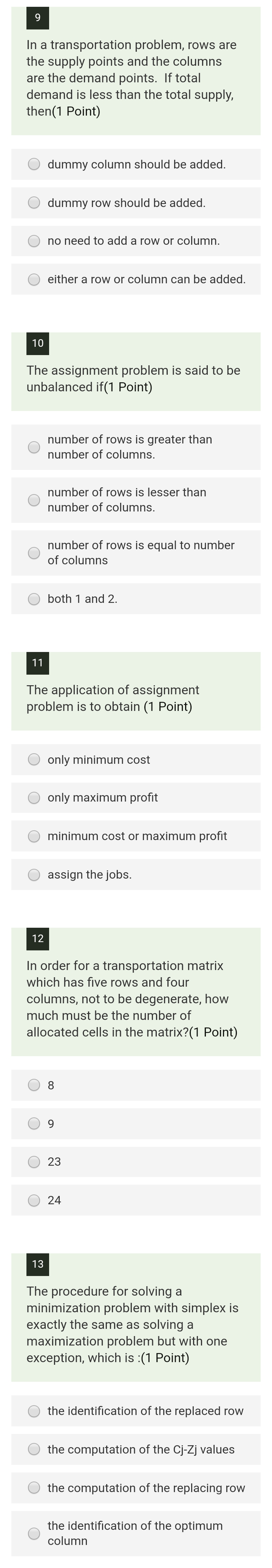Image resolution: width=272 pixels, height=1568 pixels.
Task: Select "dummy row should be added" option
Action: [x=34, y=202]
